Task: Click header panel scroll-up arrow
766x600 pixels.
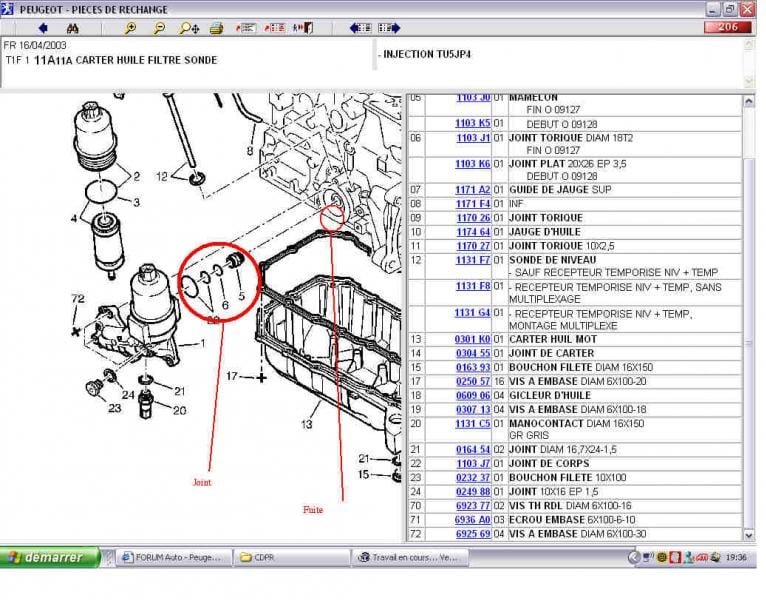Action: (748, 44)
